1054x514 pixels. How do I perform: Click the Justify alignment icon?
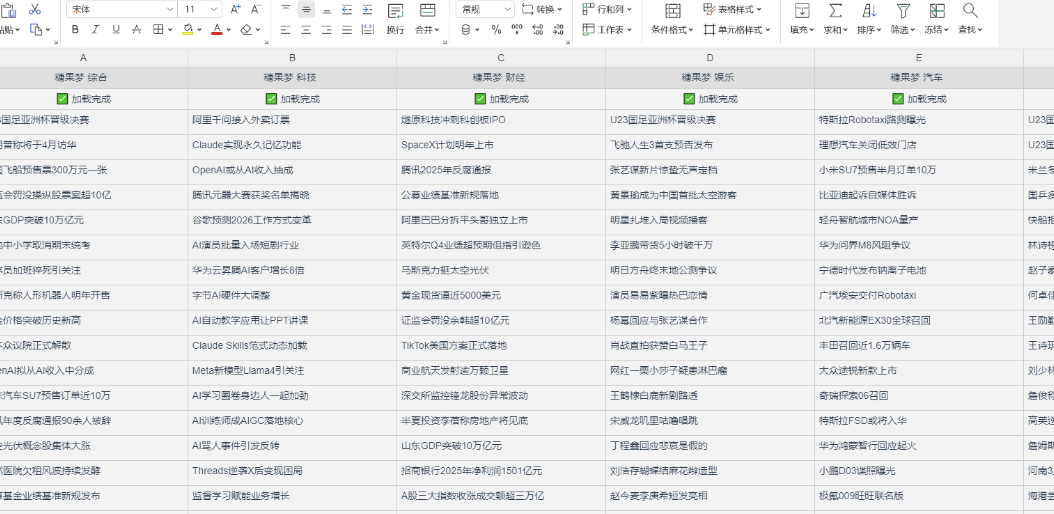click(347, 30)
